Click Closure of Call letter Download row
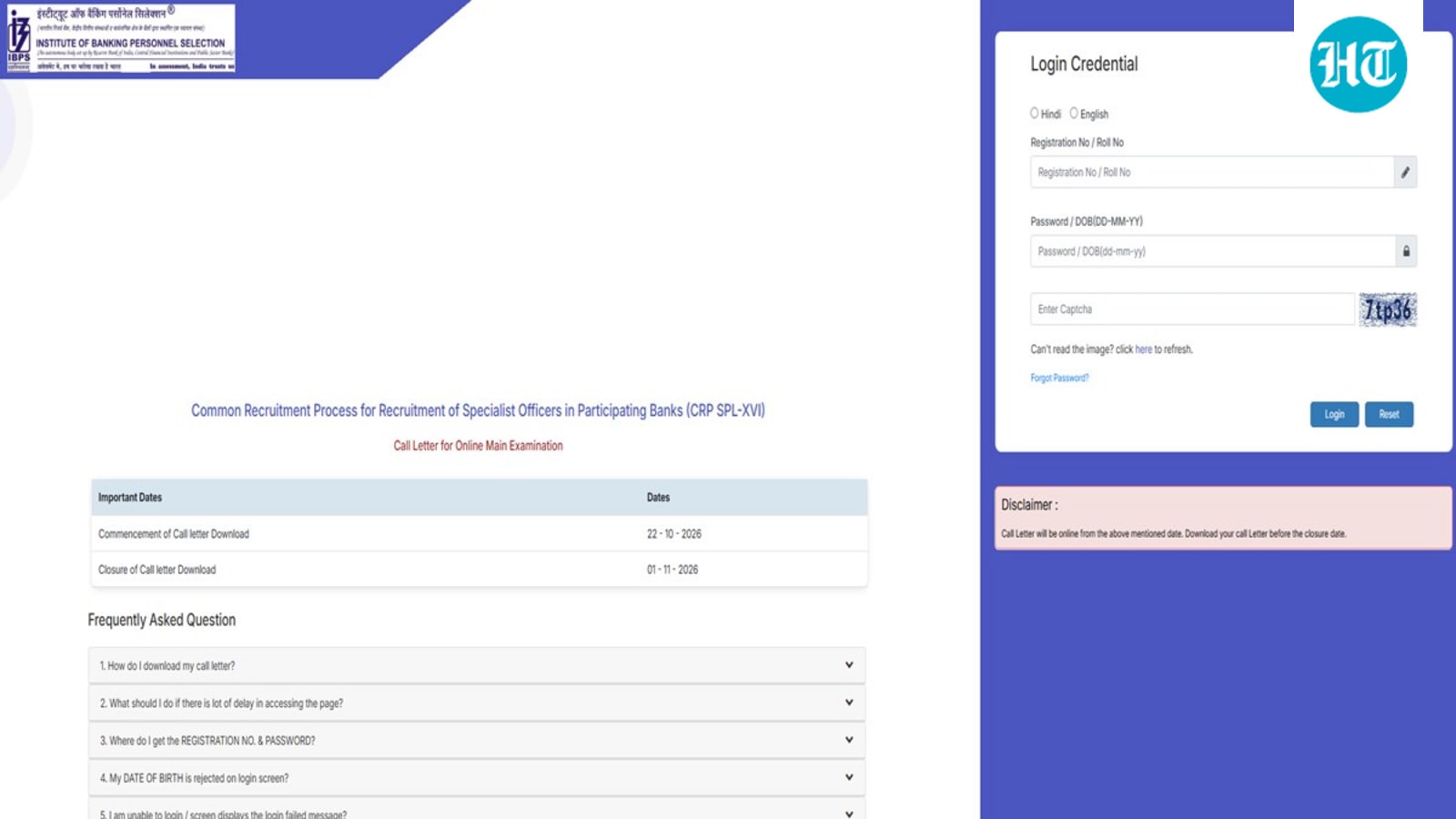1456x819 pixels. pos(479,570)
